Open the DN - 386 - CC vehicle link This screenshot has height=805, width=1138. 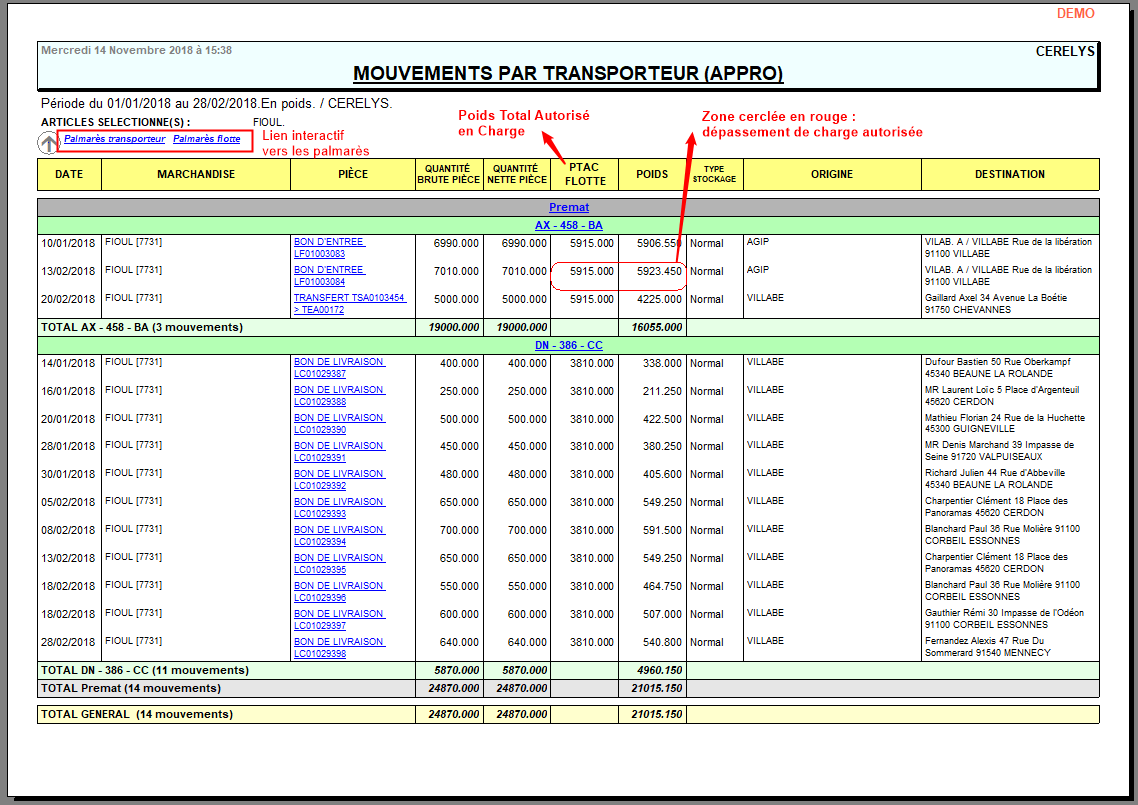tap(568, 345)
